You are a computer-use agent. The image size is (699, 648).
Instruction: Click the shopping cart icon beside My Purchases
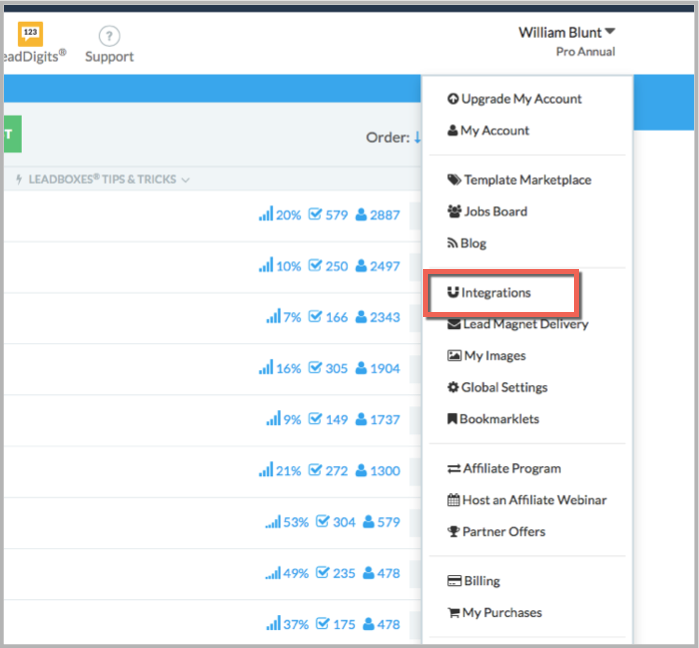453,613
